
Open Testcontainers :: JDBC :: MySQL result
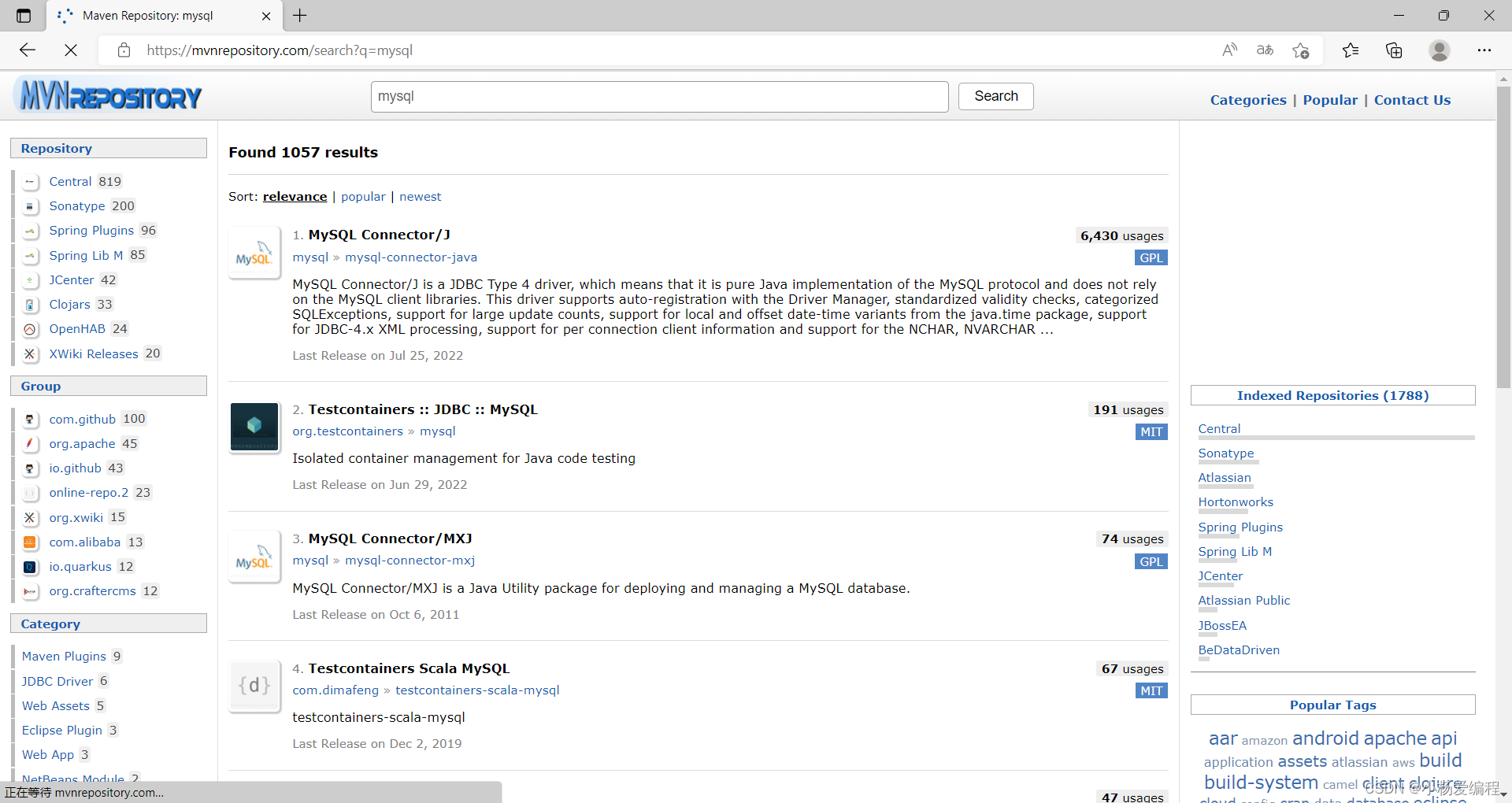point(423,409)
